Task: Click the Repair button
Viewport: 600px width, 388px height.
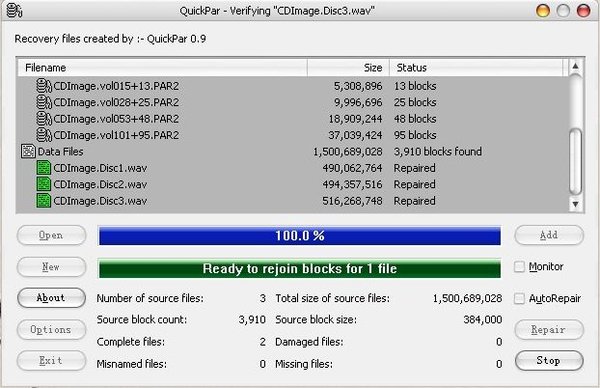Action: [x=549, y=329]
